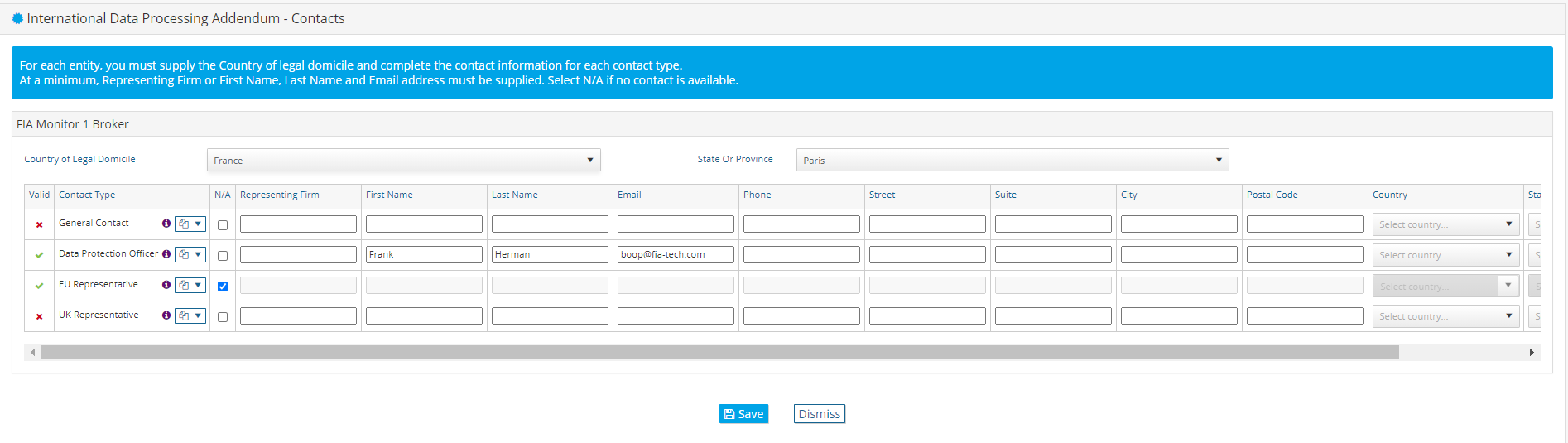Click the EU Representative contact type label
This screenshot has width=1568, height=443.
click(x=99, y=284)
